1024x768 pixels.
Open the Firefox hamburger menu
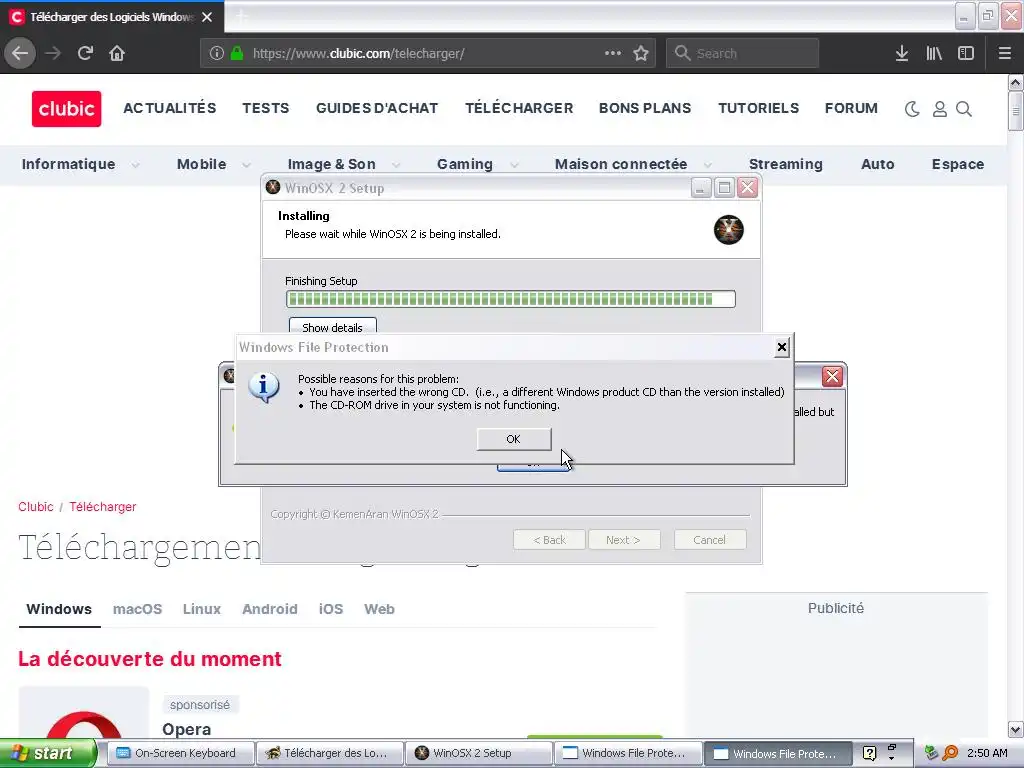coord(1005,53)
